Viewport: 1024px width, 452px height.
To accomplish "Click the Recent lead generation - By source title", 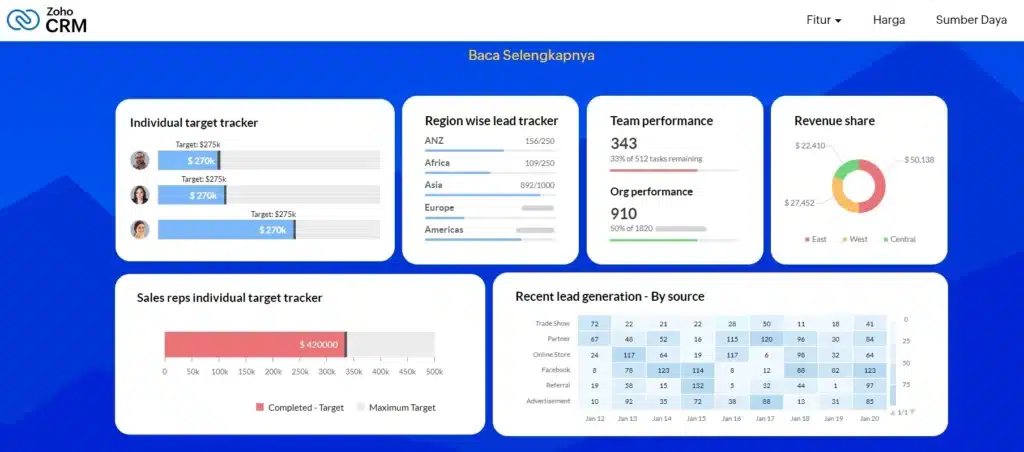I will click(x=610, y=297).
